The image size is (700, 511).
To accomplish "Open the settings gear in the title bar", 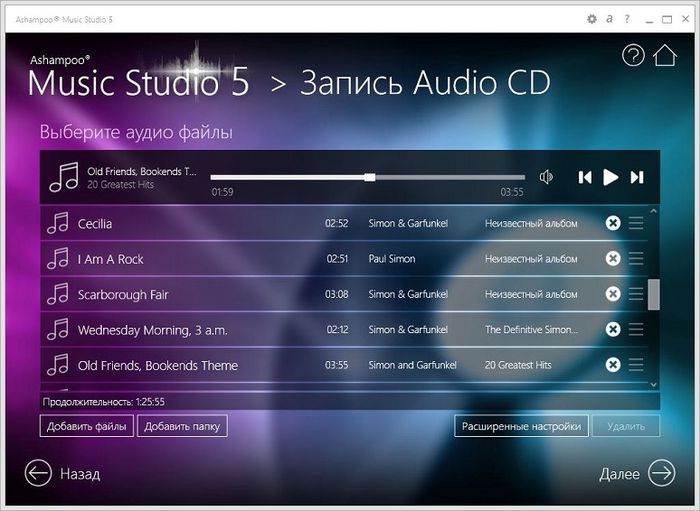I will pos(591,18).
